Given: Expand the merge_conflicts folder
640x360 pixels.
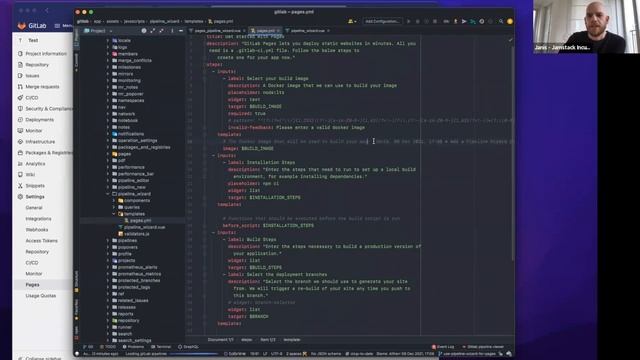Looking at the screenshot, I should tap(108, 60).
